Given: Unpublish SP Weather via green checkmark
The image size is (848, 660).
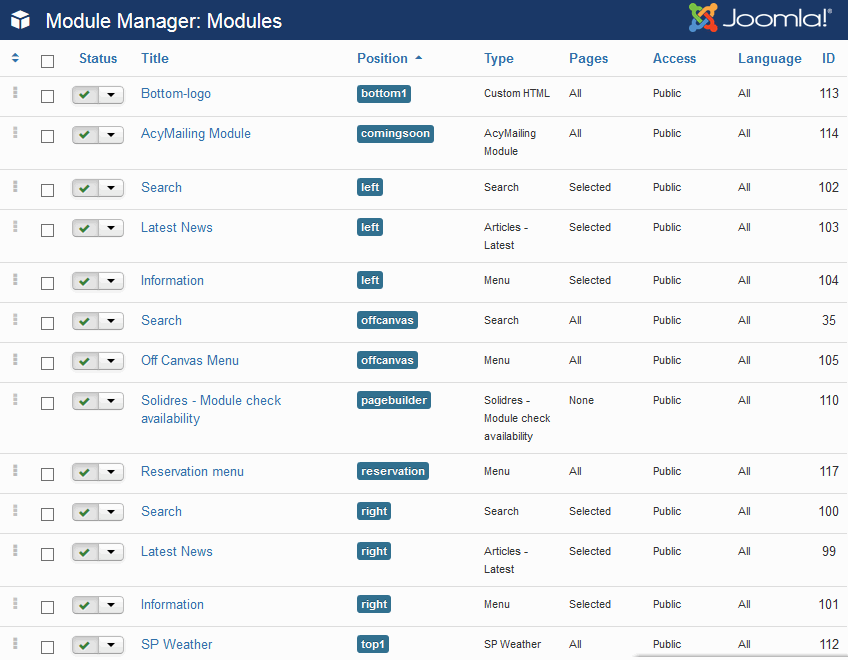Looking at the screenshot, I should (x=85, y=645).
